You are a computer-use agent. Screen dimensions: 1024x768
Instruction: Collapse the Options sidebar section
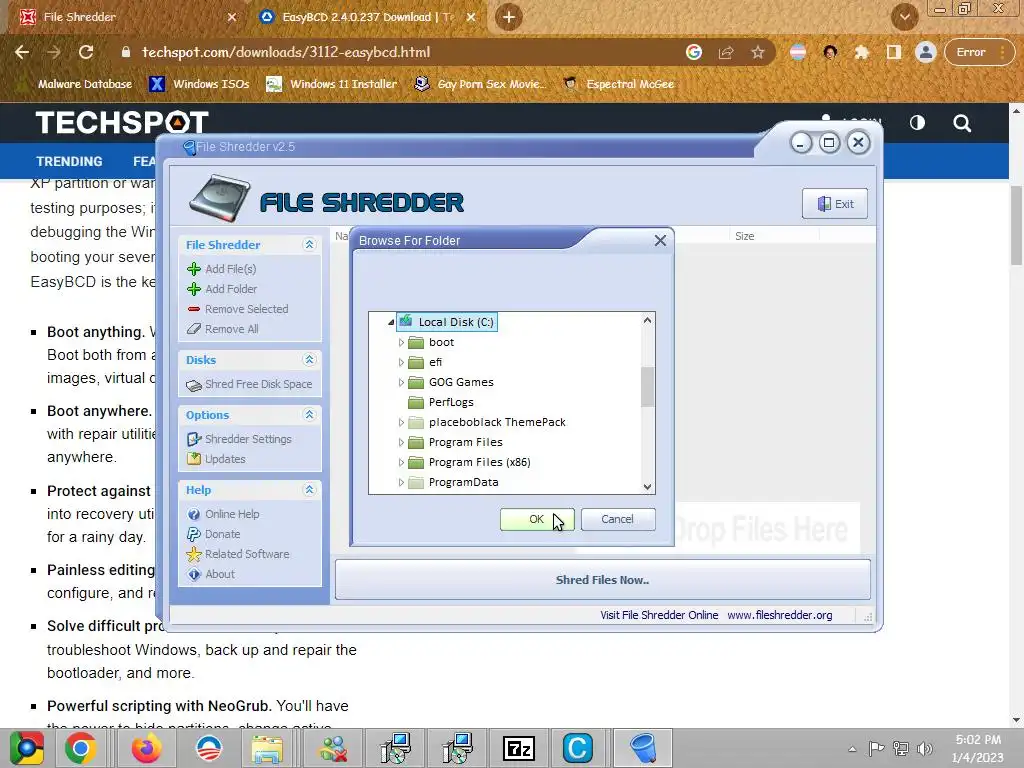tap(310, 415)
